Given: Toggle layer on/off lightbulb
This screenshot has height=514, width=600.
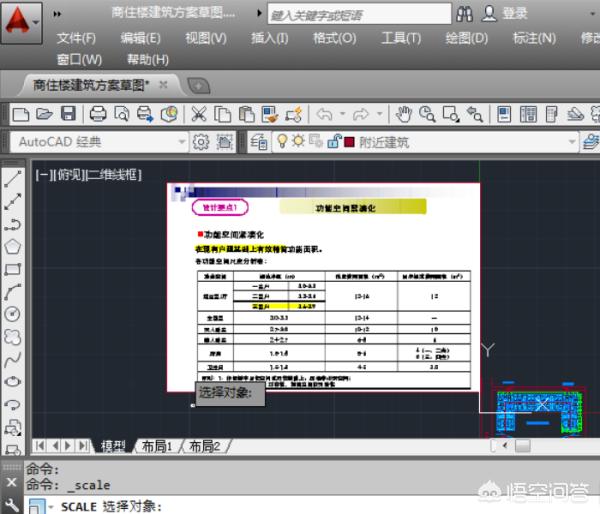Looking at the screenshot, I should pyautogui.click(x=282, y=141).
